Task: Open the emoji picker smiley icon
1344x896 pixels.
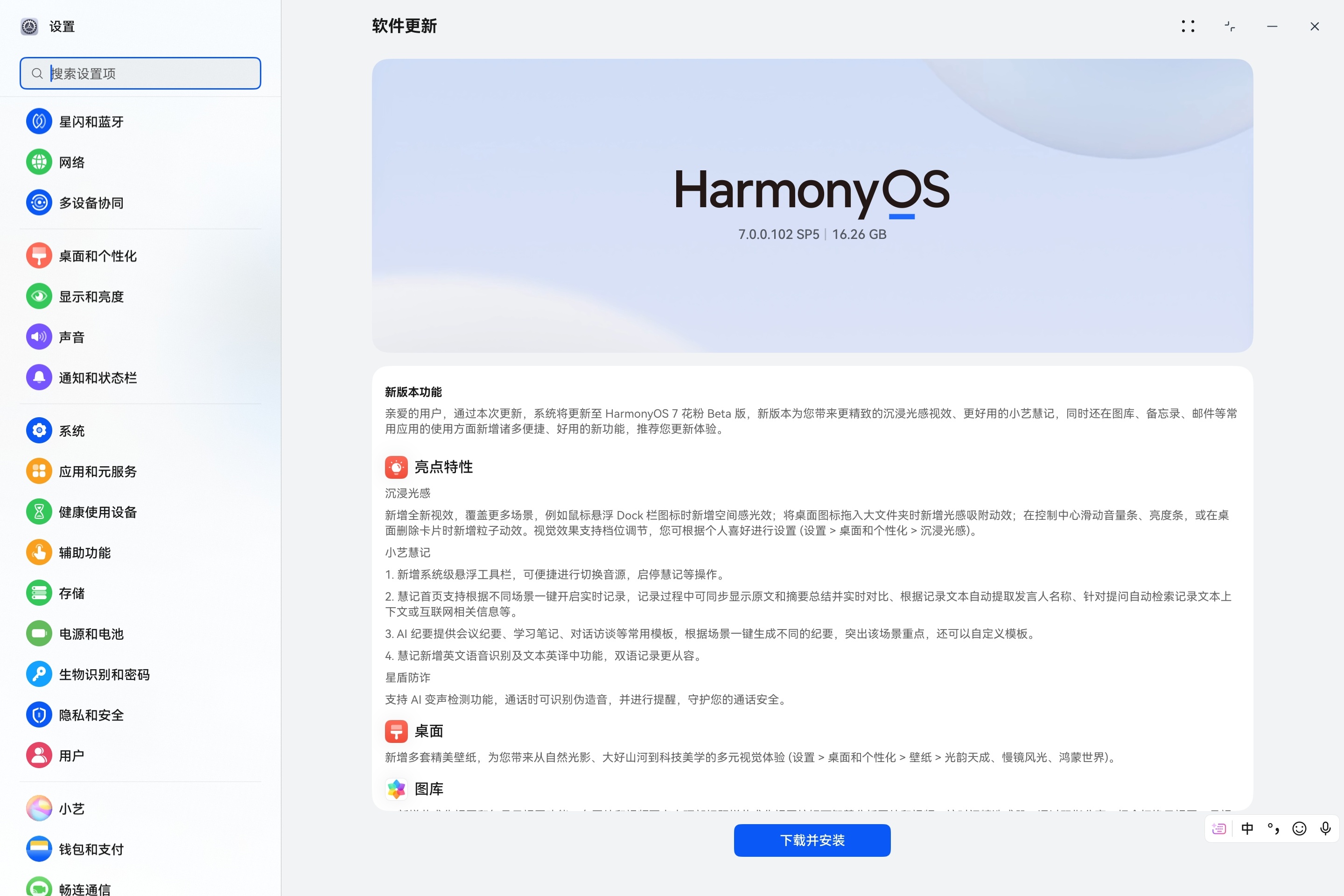Action: click(x=1299, y=829)
